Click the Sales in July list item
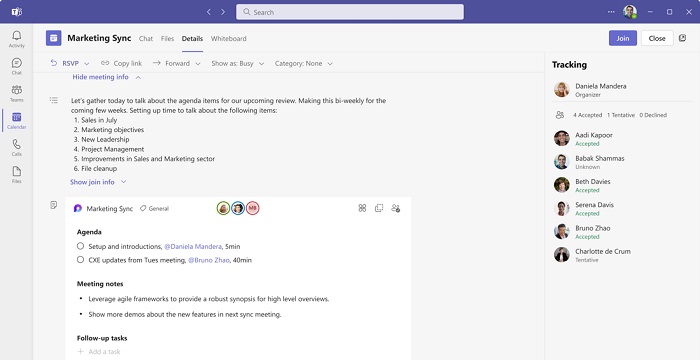 click(99, 120)
